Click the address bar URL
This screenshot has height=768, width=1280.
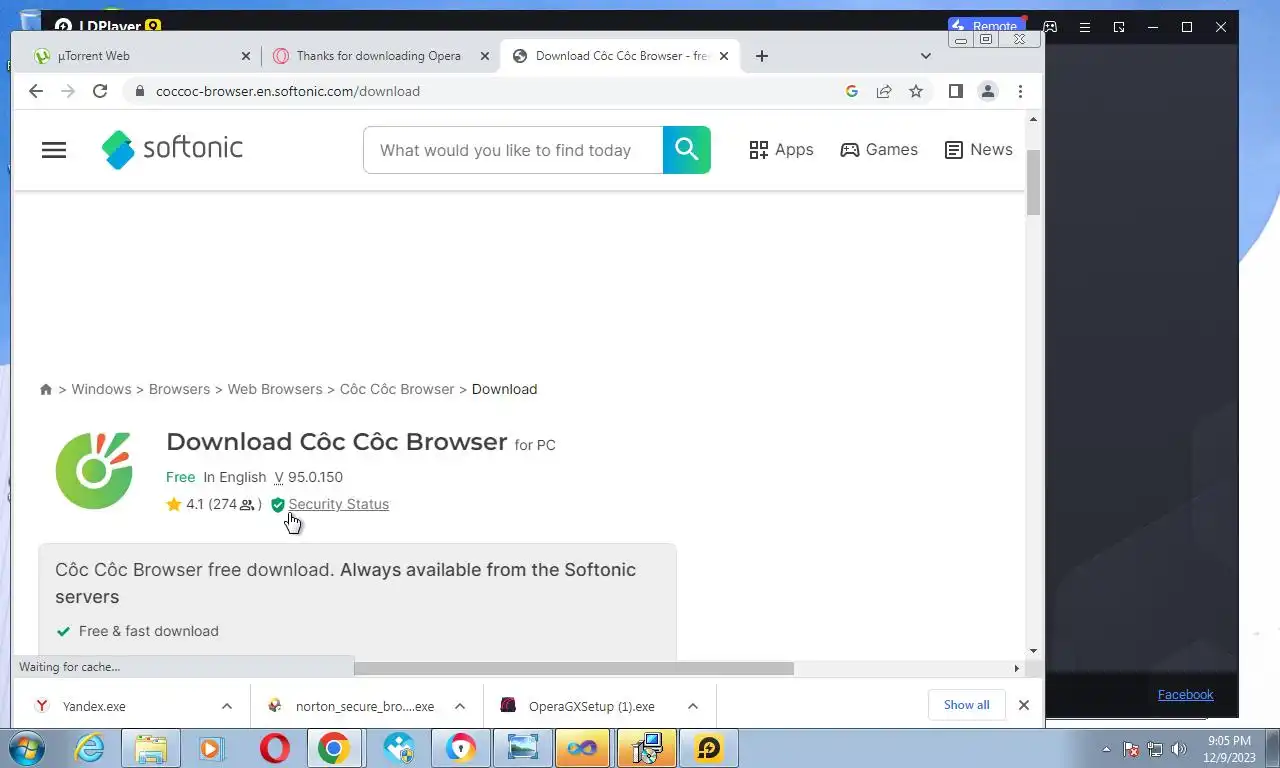288,91
